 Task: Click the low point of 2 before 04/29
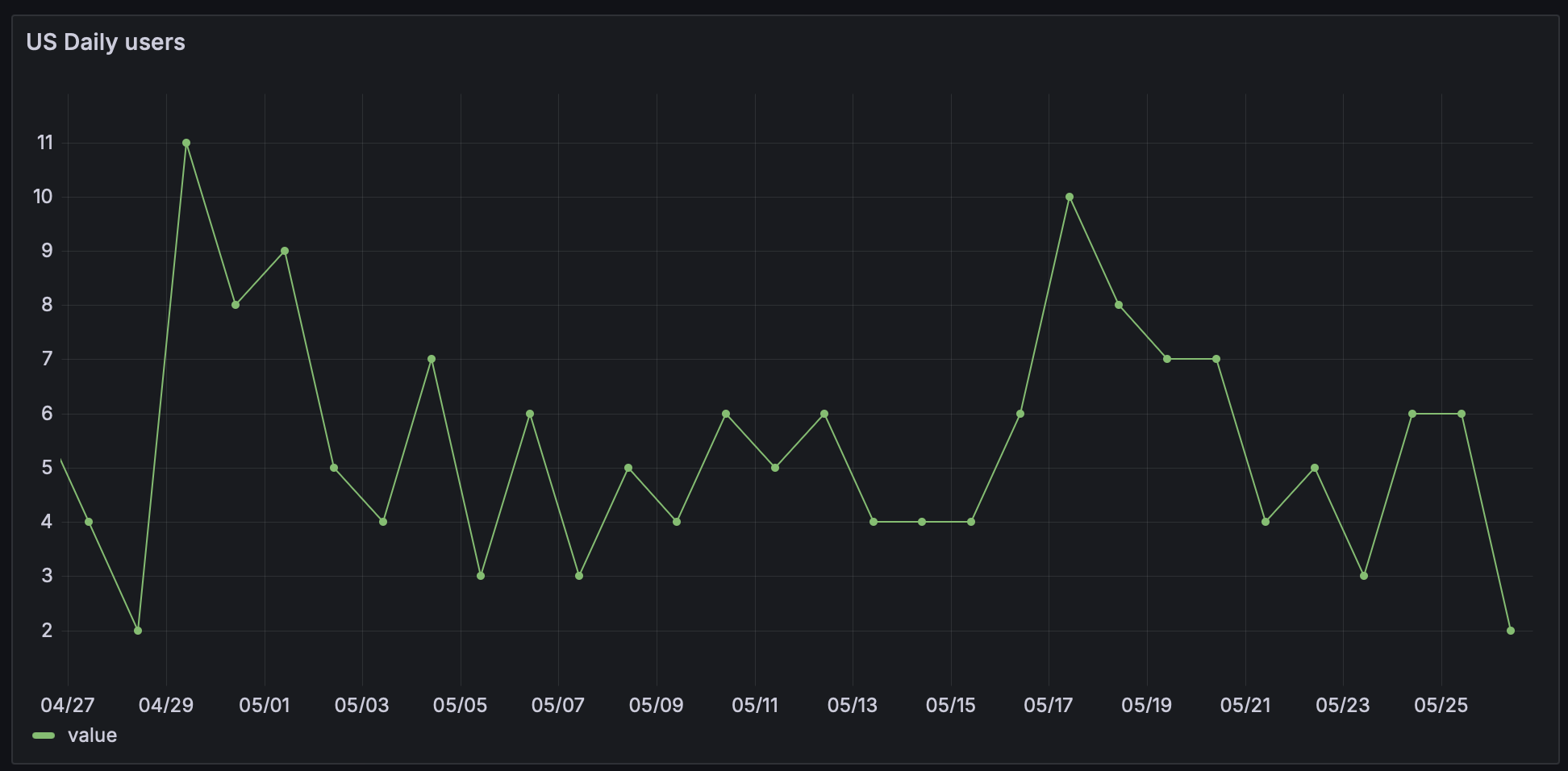coord(138,631)
